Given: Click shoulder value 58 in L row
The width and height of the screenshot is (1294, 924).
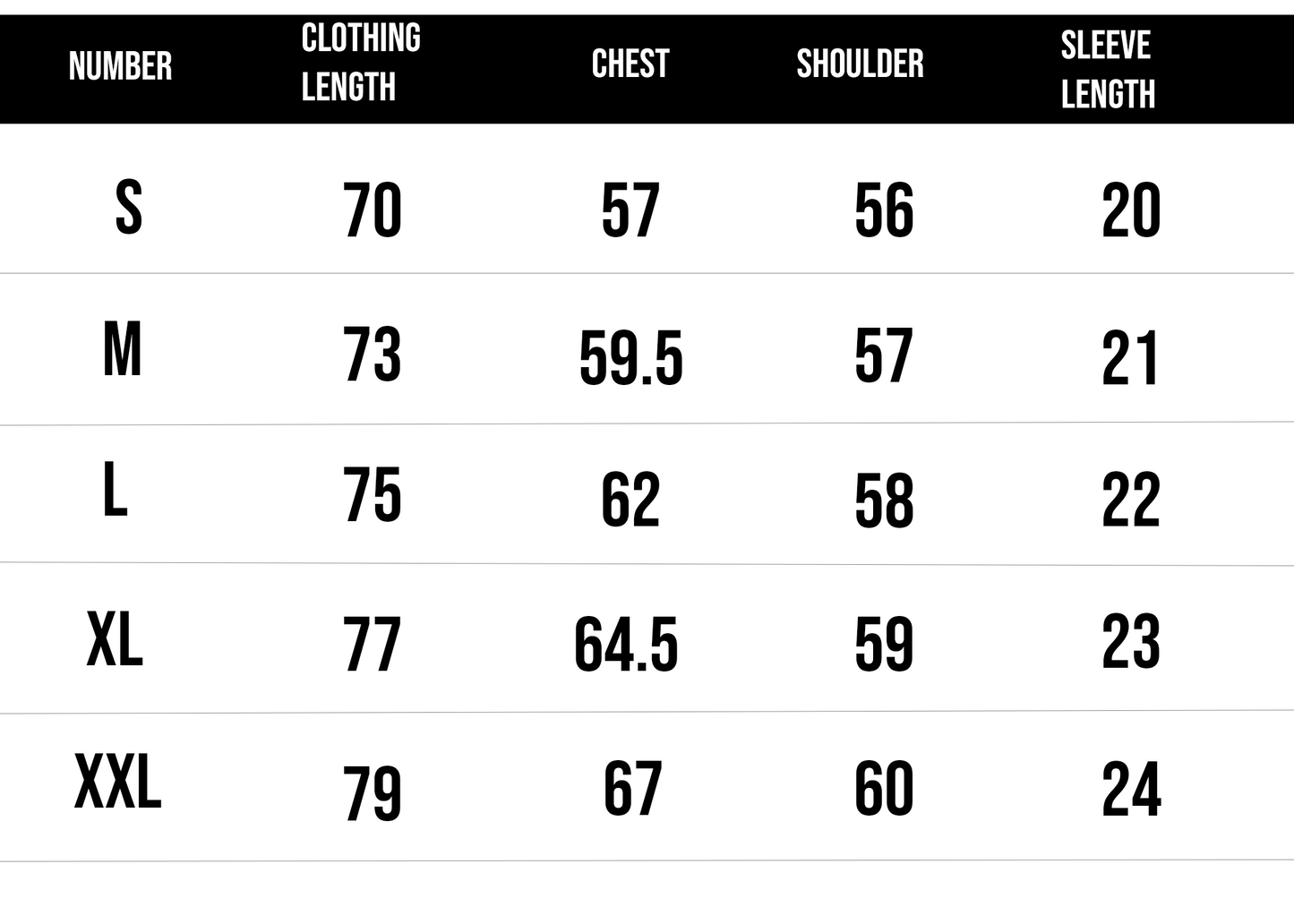Looking at the screenshot, I should 884,500.
